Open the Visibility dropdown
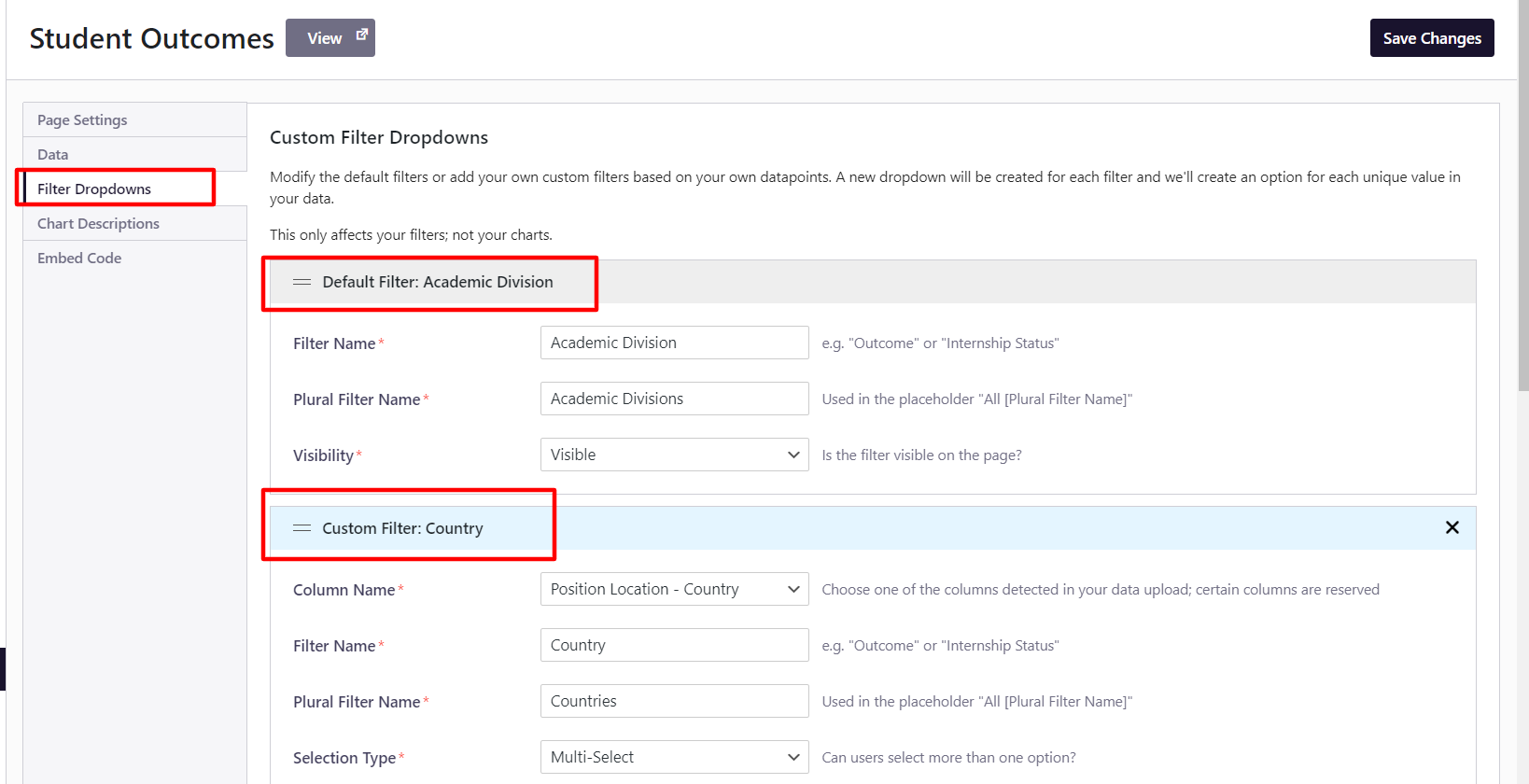This screenshot has height=784, width=1529. 674,455
